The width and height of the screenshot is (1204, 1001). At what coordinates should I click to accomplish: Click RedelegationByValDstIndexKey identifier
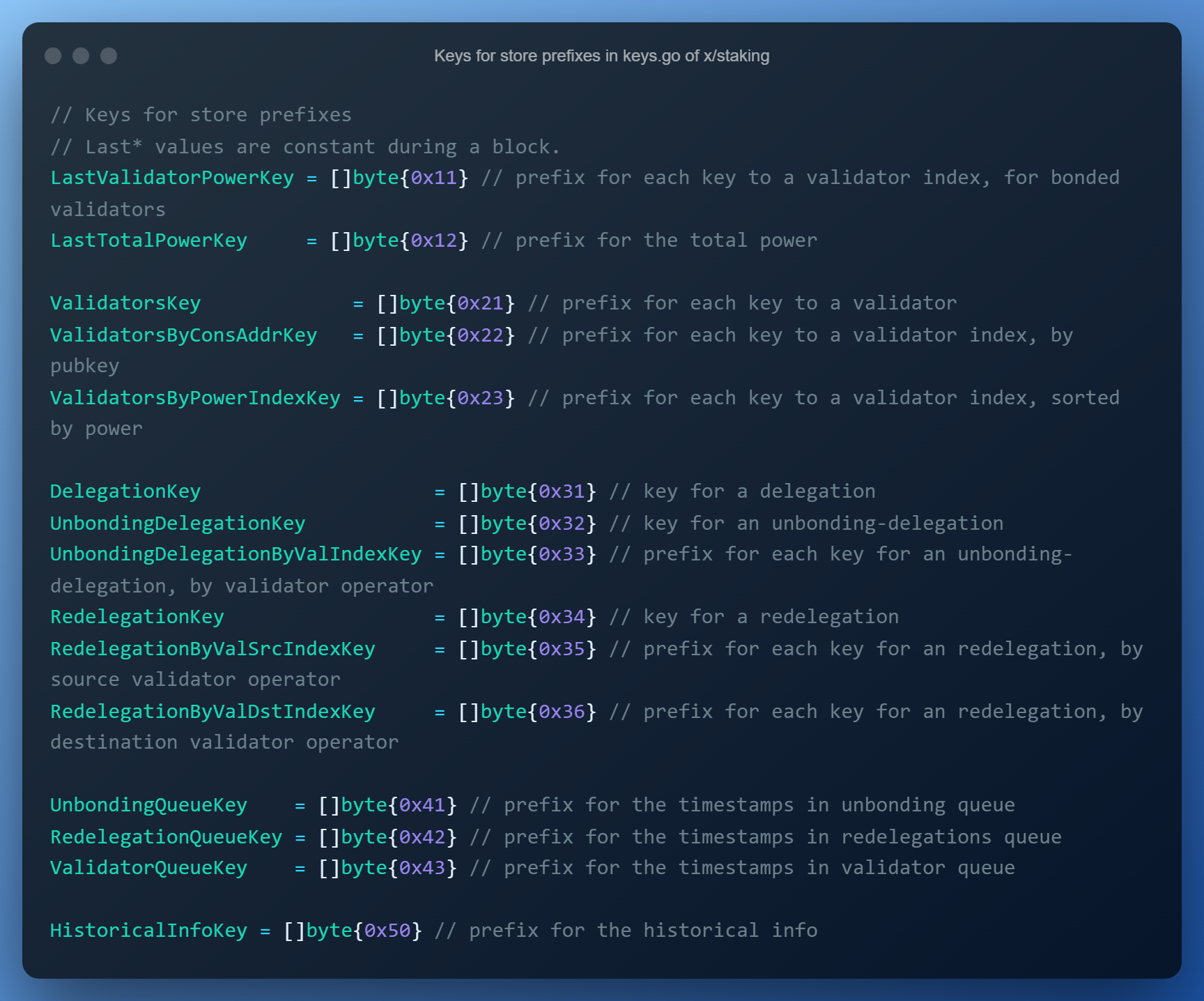tap(213, 712)
